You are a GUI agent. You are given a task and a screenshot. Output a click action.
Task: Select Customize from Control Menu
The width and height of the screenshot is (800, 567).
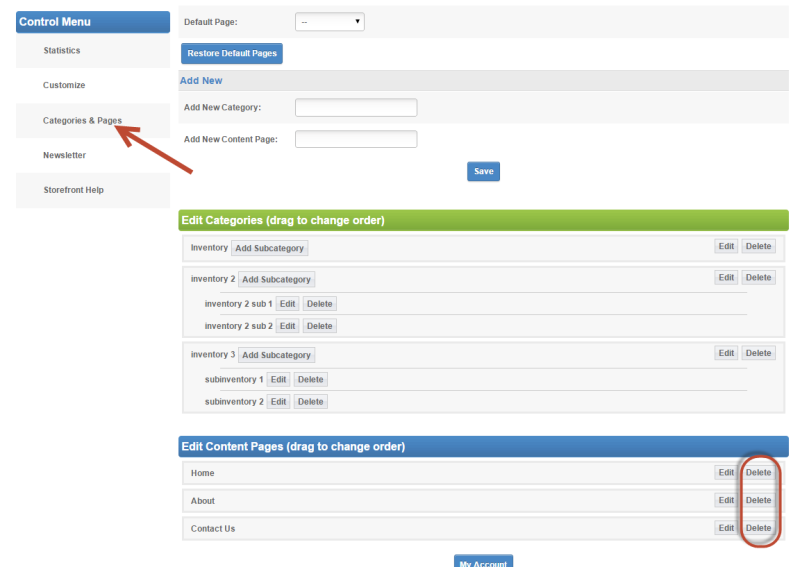(x=64, y=86)
